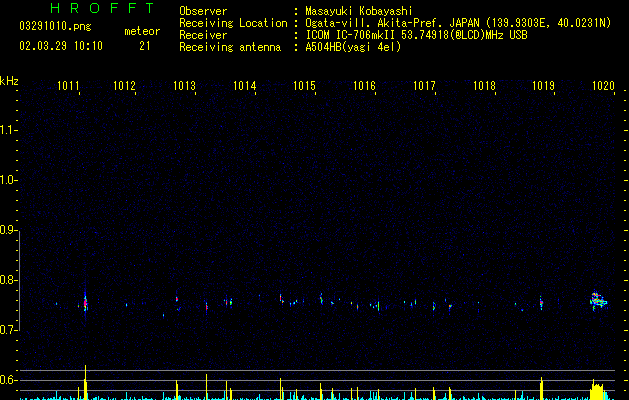Click the 0.8 kHz frequency label

[8, 280]
